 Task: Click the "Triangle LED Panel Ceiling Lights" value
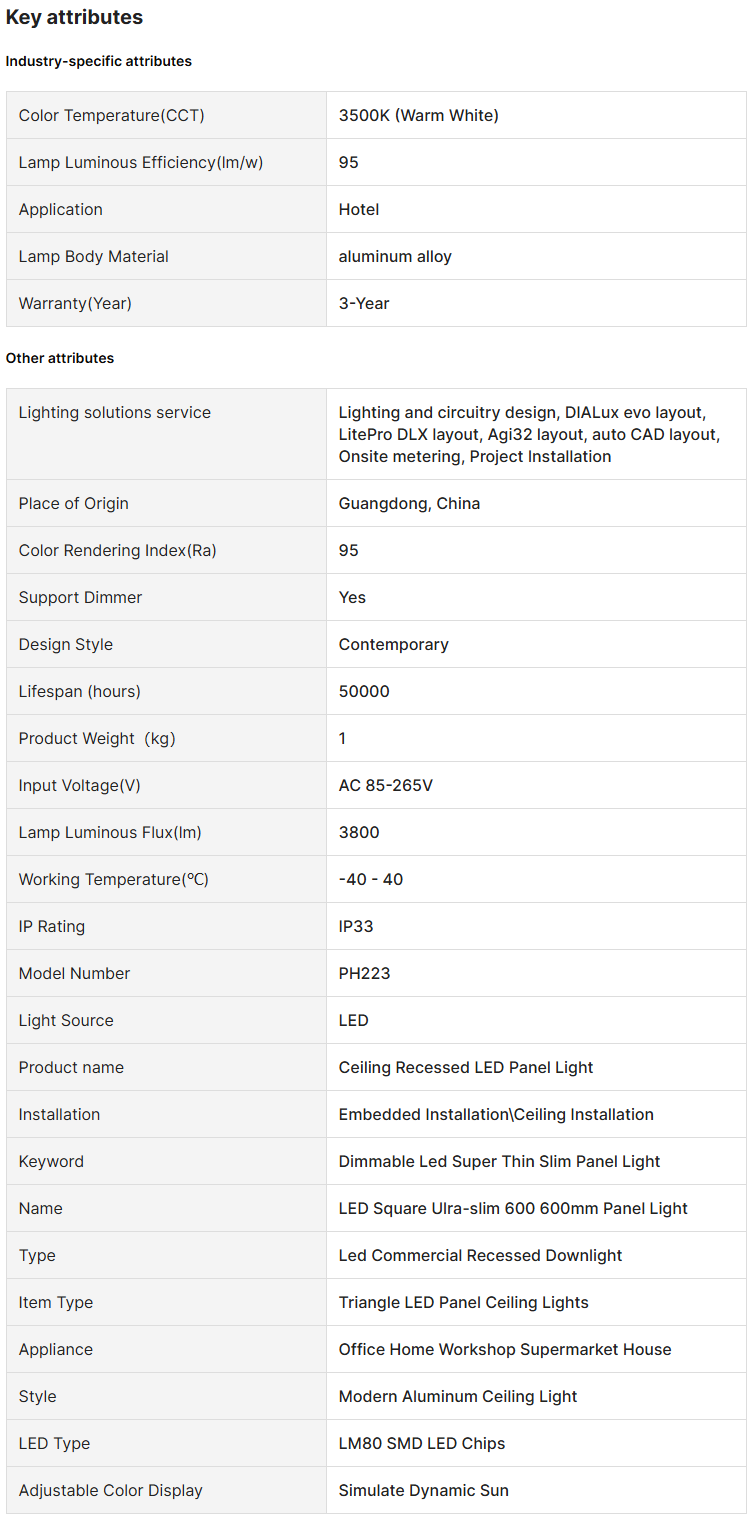coord(463,1302)
